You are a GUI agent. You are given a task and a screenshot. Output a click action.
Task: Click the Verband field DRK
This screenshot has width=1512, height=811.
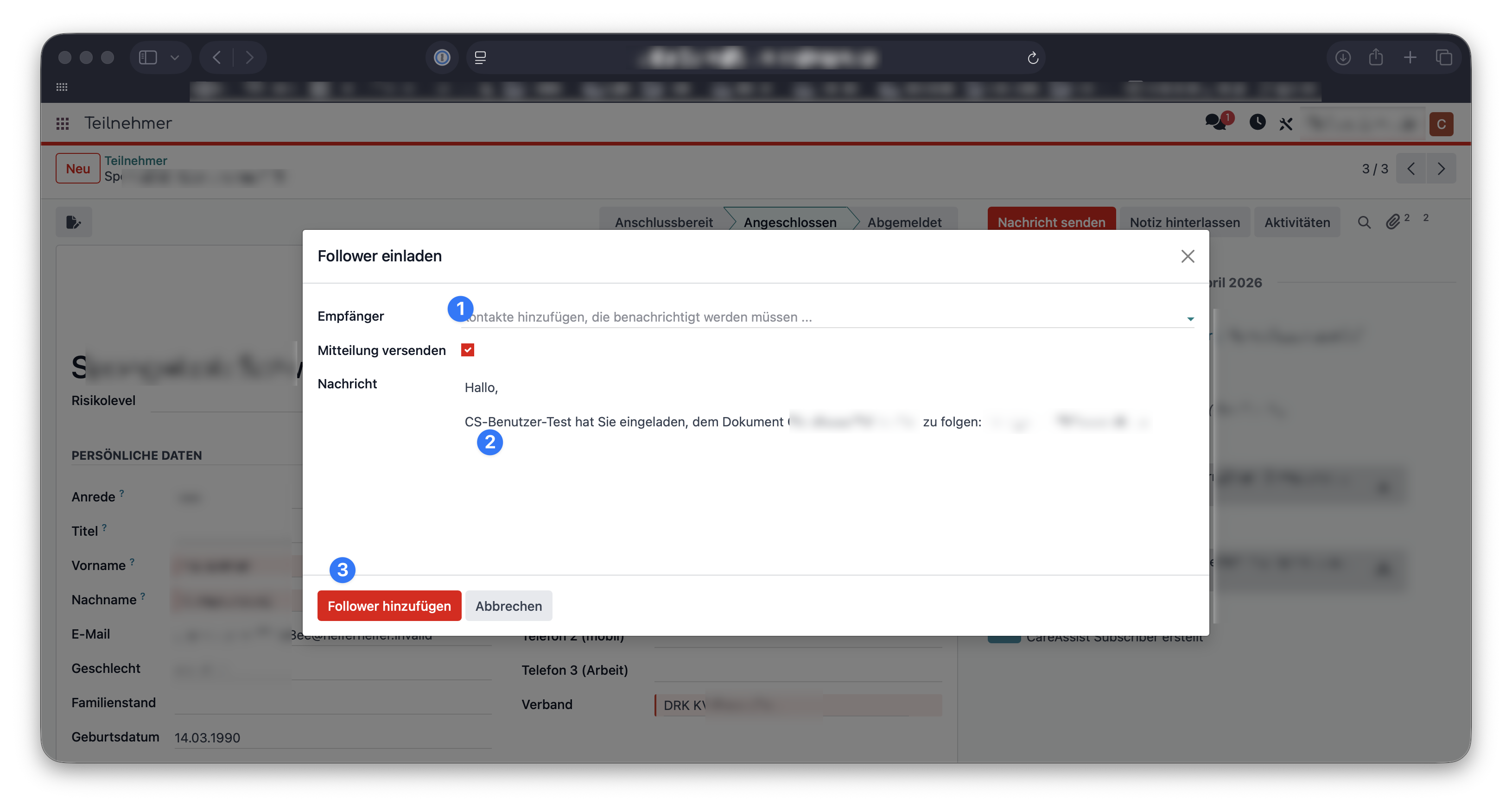click(x=798, y=705)
